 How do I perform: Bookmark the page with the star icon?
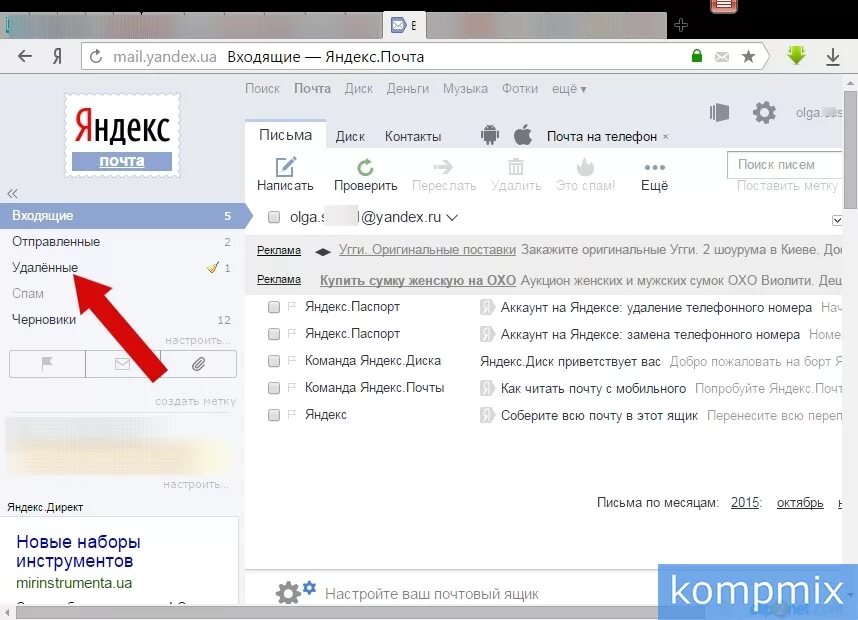pos(748,56)
